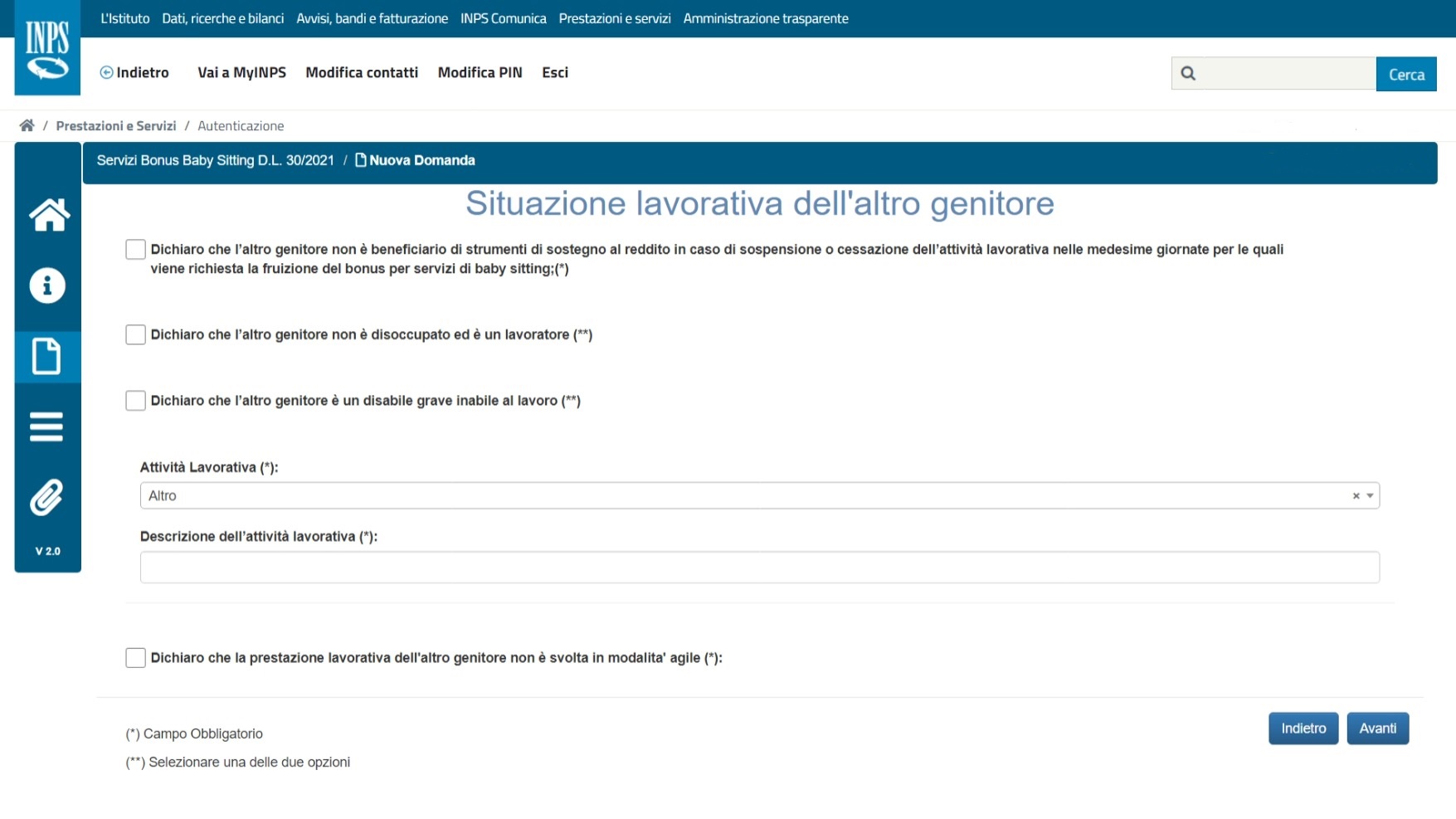Screen dimensions: 1456x819
Task: Check the disabile grave inabile declaration
Action: click(135, 400)
